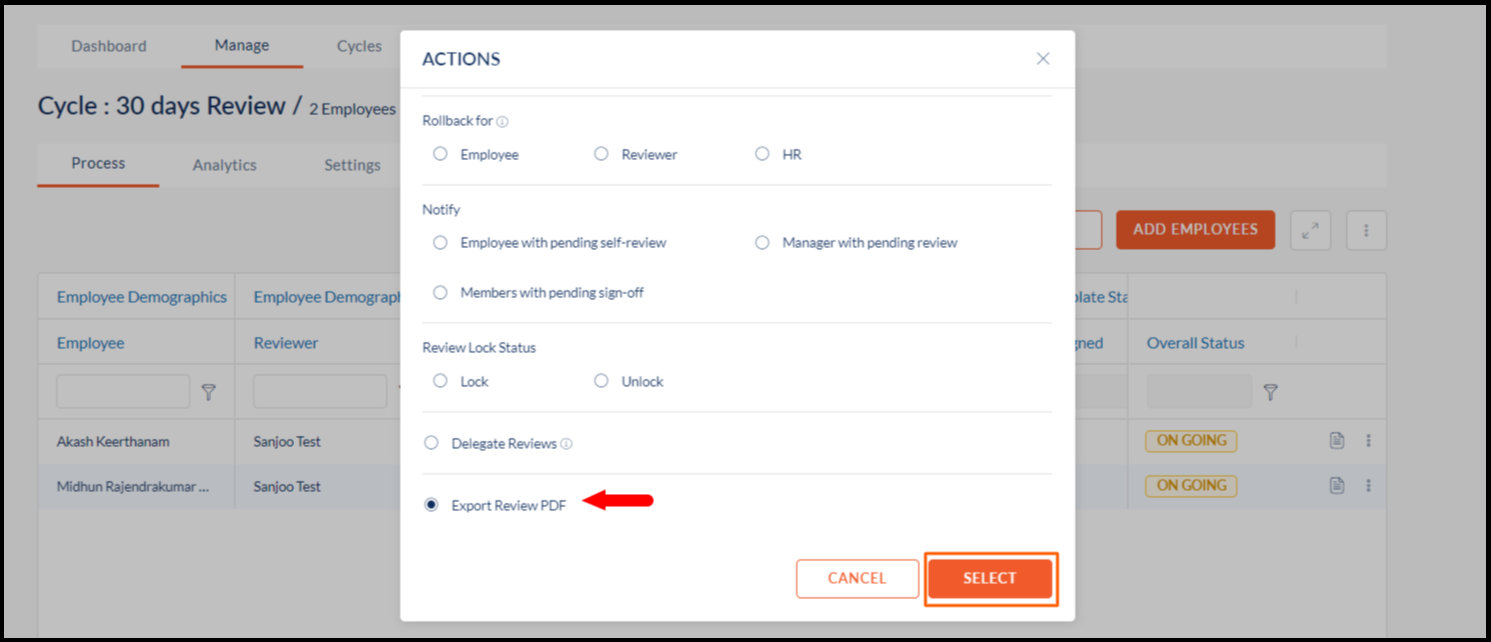Close the Actions dialog with X icon
The width and height of the screenshot is (1491, 642).
pyautogui.click(x=1043, y=59)
